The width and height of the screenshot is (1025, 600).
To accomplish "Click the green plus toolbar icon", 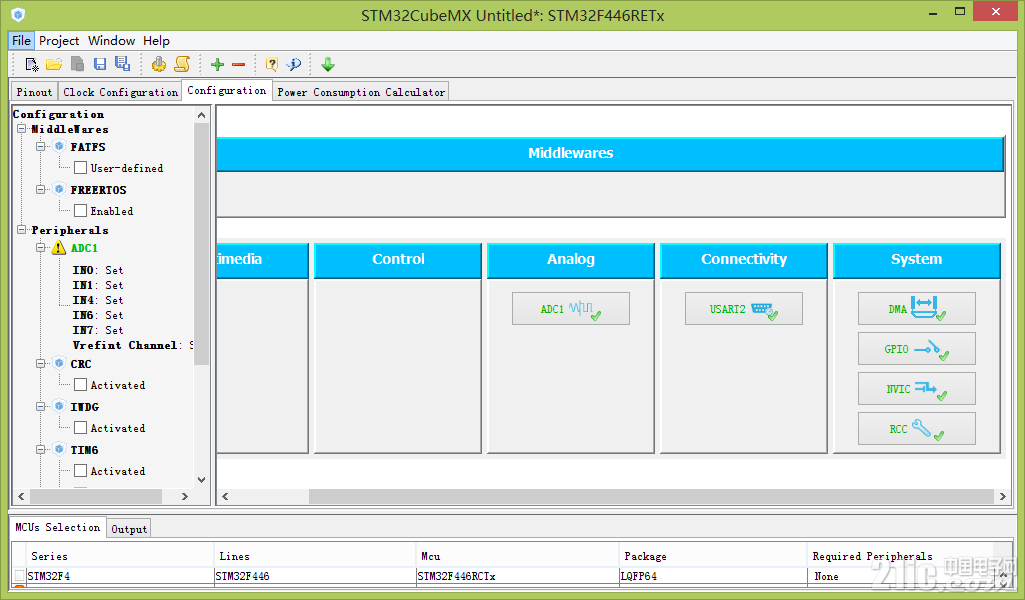I will (217, 64).
